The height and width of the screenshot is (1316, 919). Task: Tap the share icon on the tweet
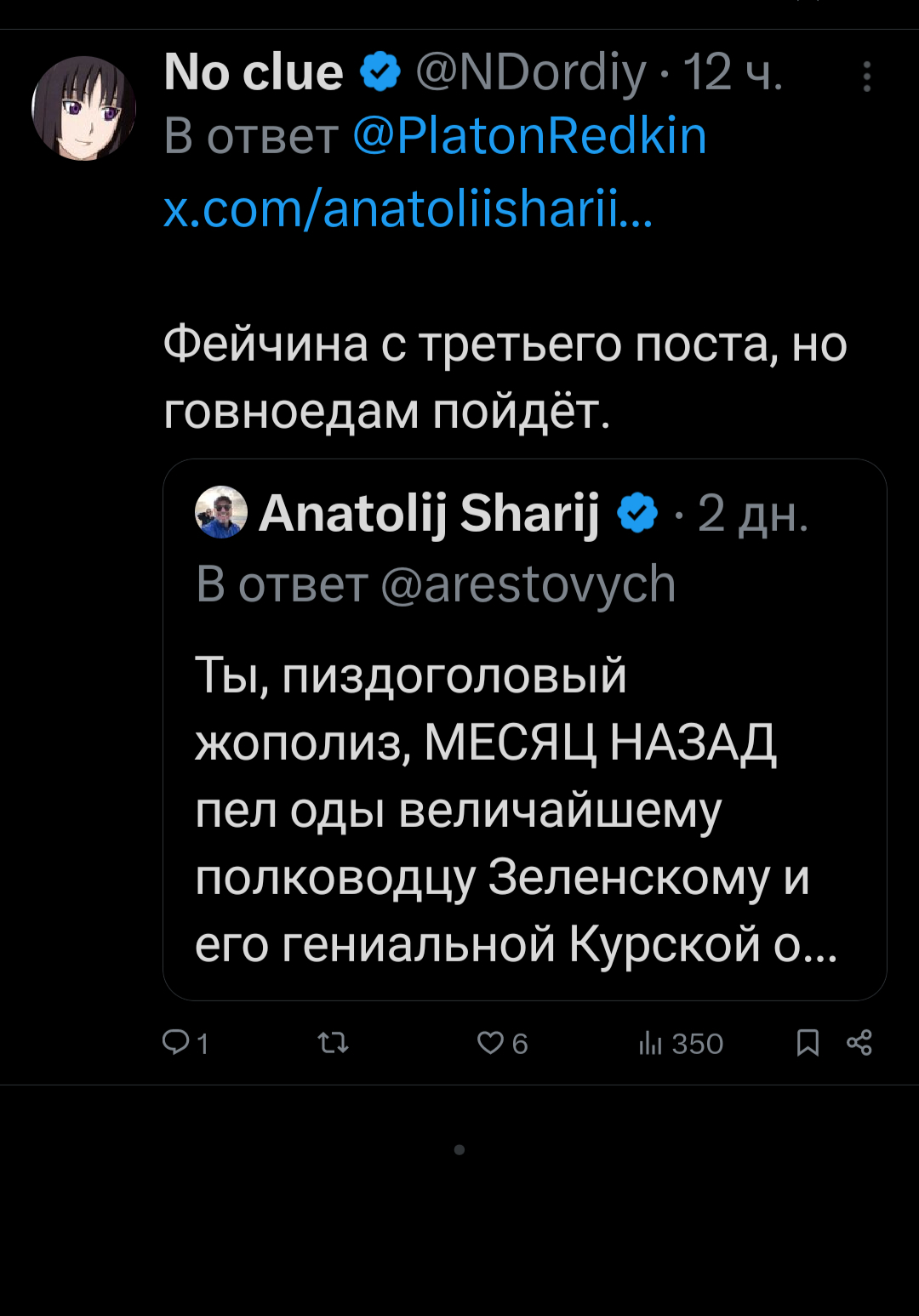click(859, 1042)
